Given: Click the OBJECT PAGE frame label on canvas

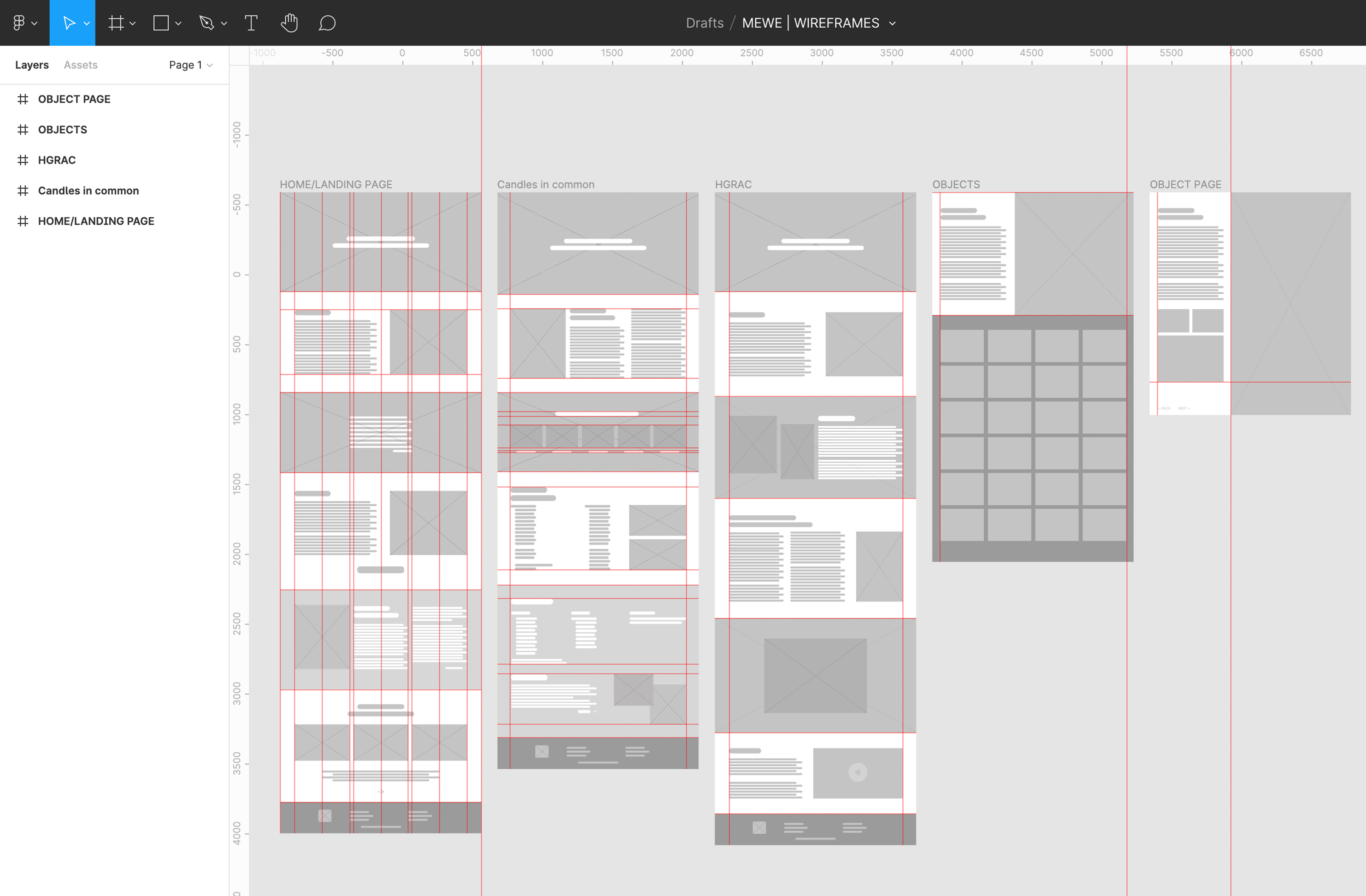Looking at the screenshot, I should pyautogui.click(x=1185, y=185).
